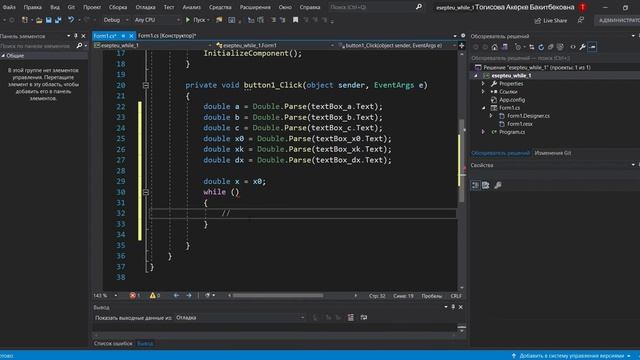640x360 pixels.
Task: Click the wrench Properties icon in Solution Explorer
Action: click(582, 47)
